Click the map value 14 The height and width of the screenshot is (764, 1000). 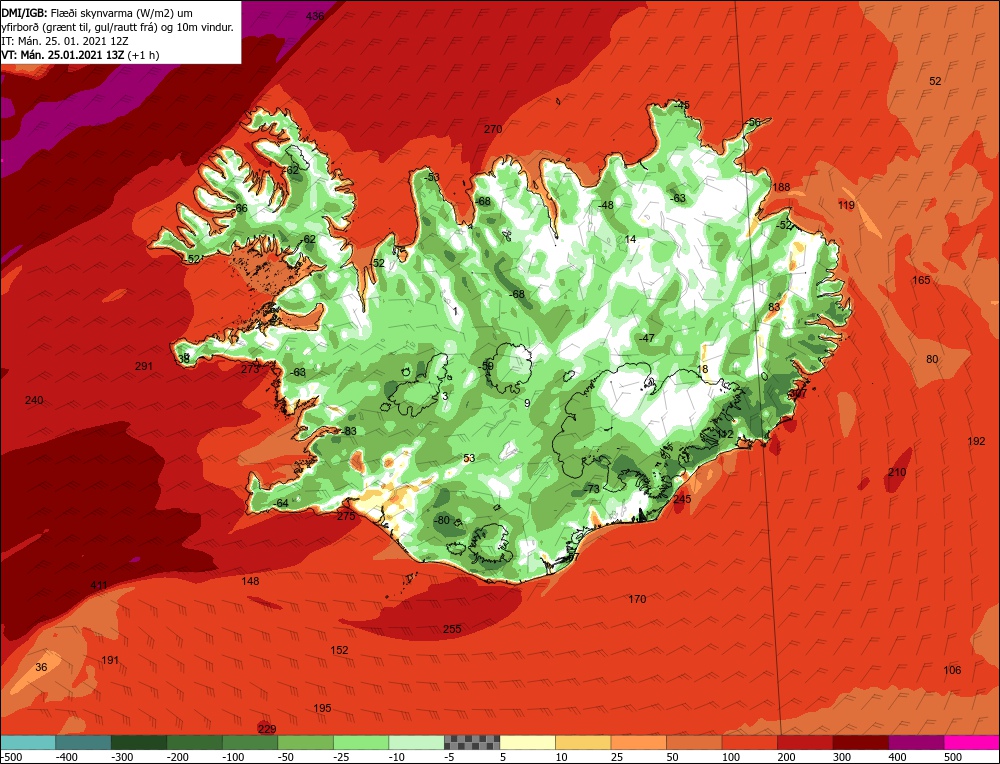[x=630, y=239]
